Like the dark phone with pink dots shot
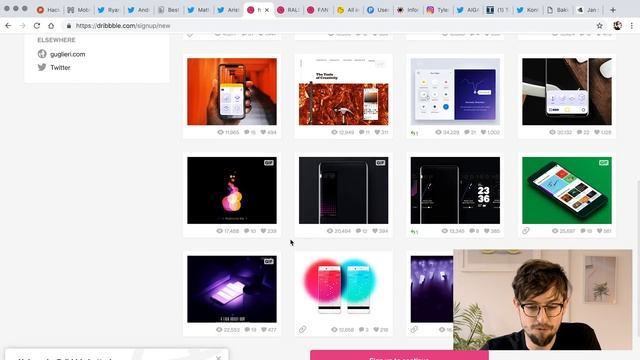 click(375, 231)
